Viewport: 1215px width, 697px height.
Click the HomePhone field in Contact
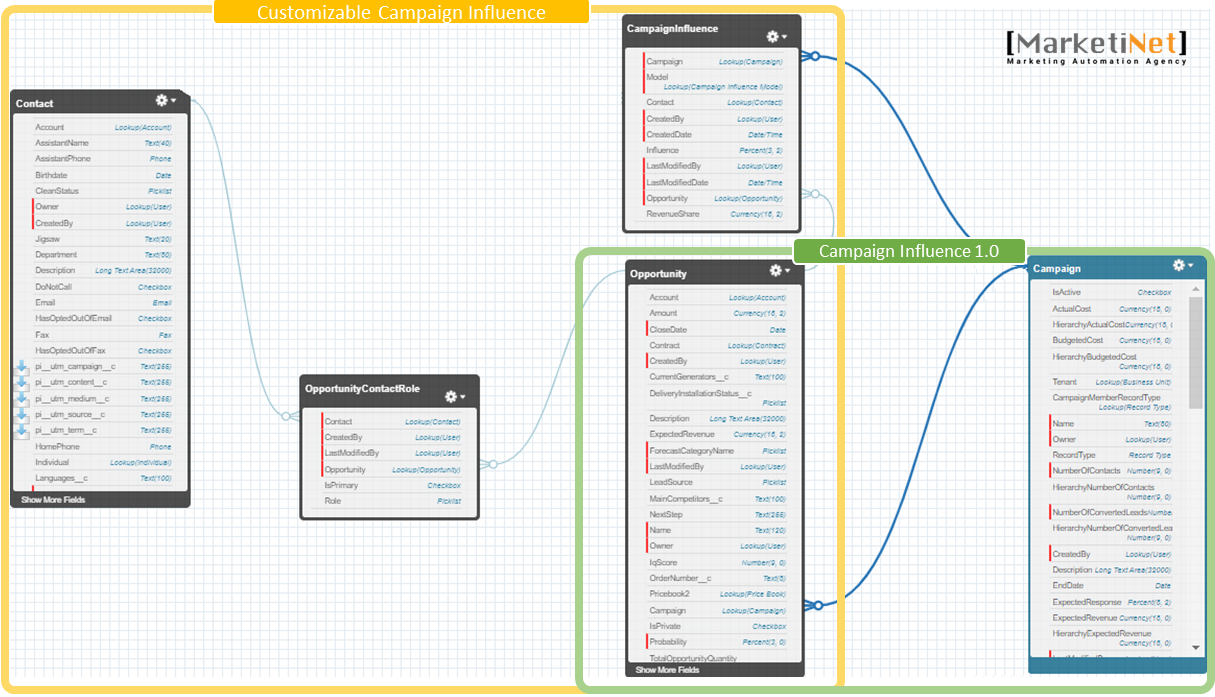[103, 447]
